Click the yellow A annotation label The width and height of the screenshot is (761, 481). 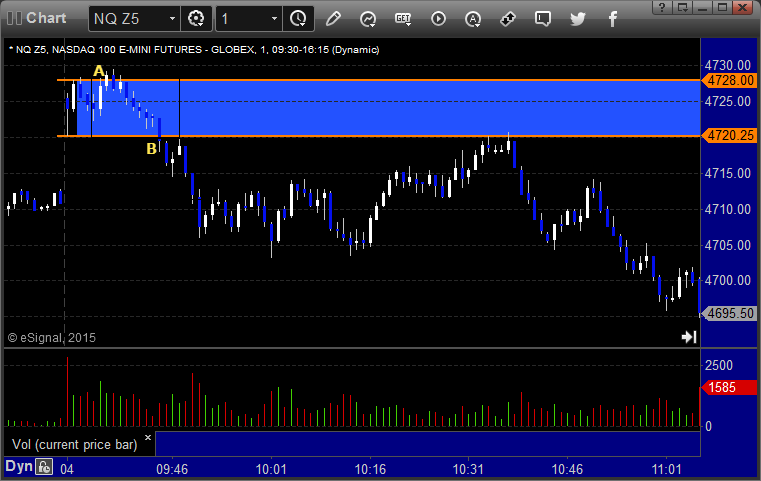99,71
